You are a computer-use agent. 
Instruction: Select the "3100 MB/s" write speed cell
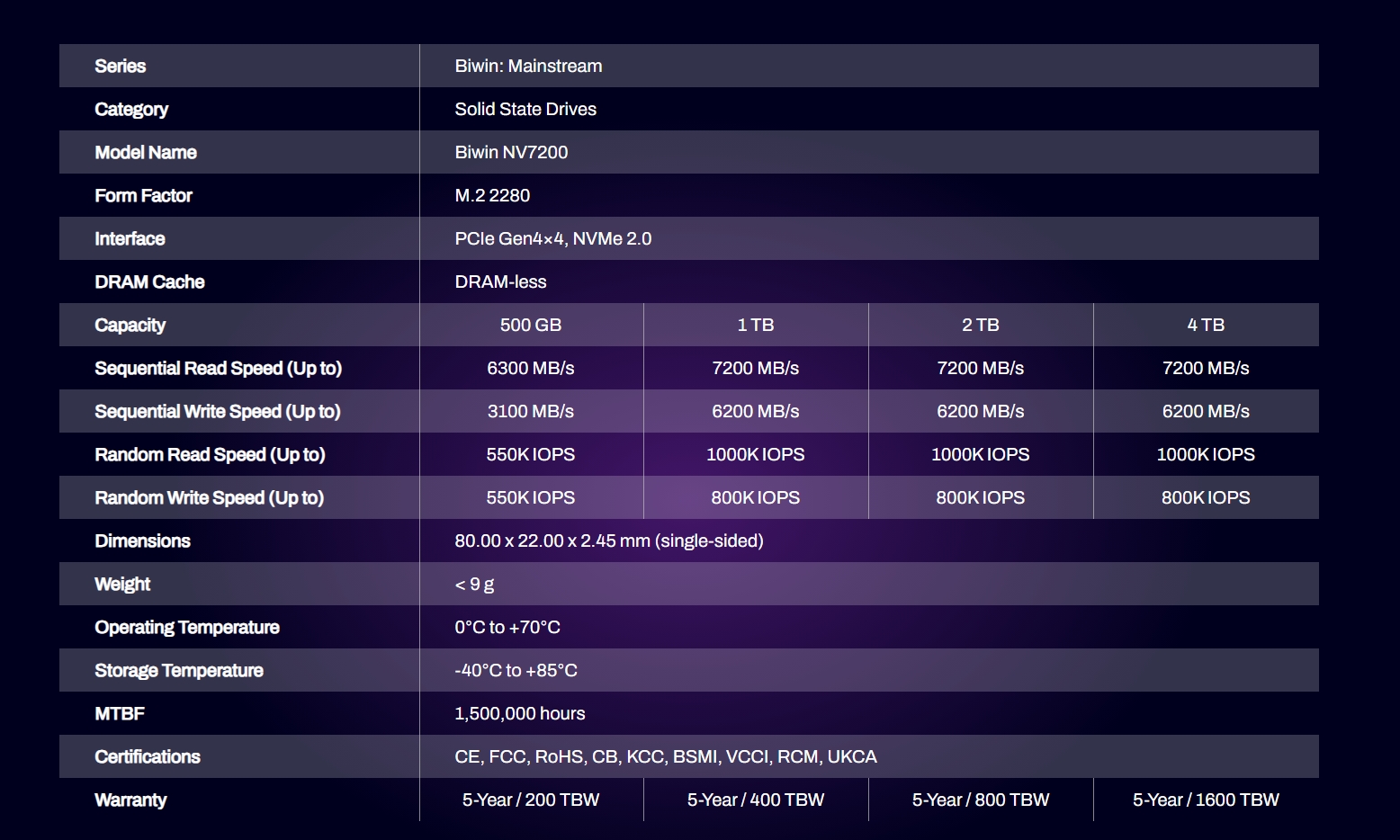click(531, 411)
